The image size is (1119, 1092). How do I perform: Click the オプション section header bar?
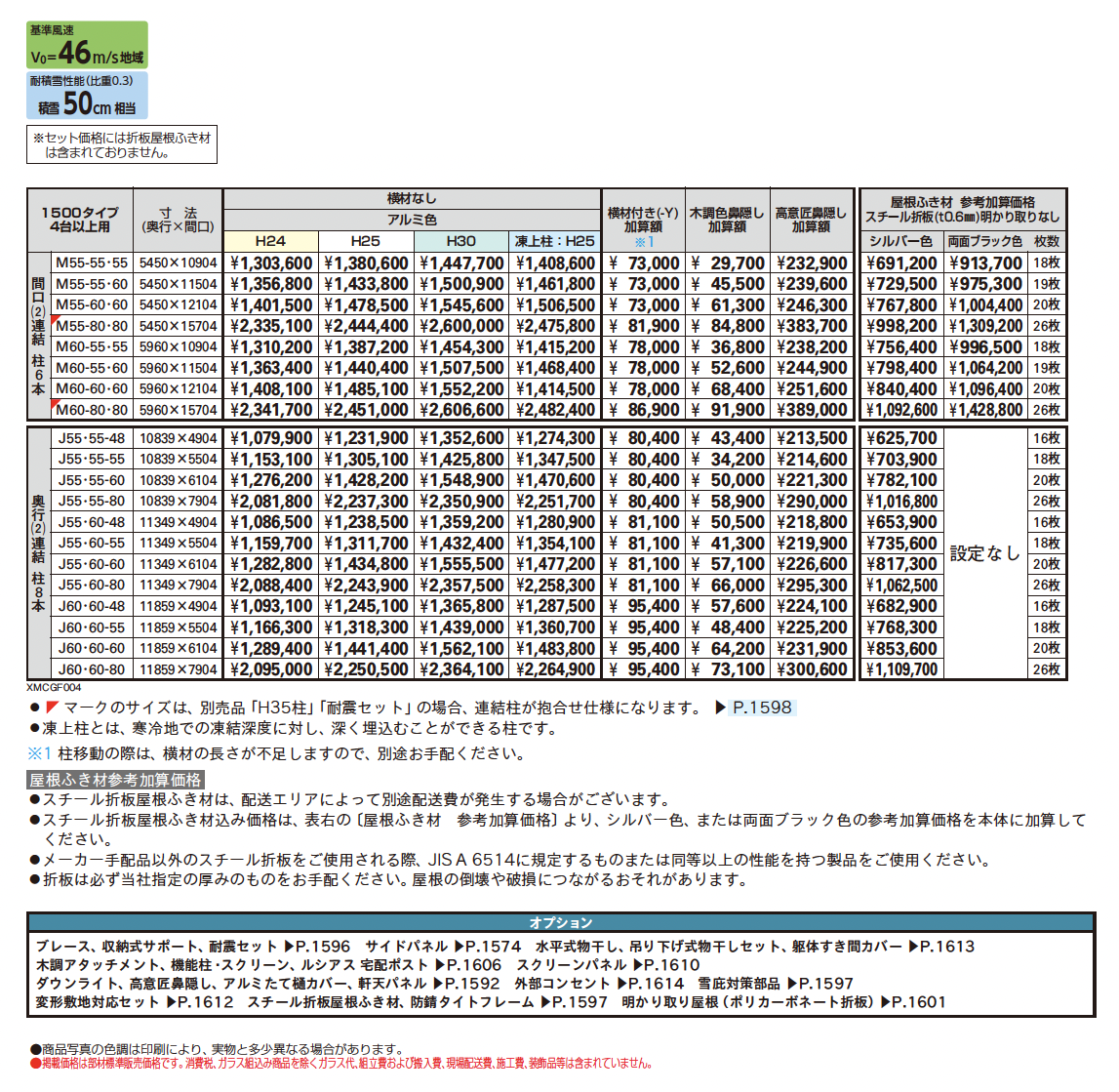(560, 922)
